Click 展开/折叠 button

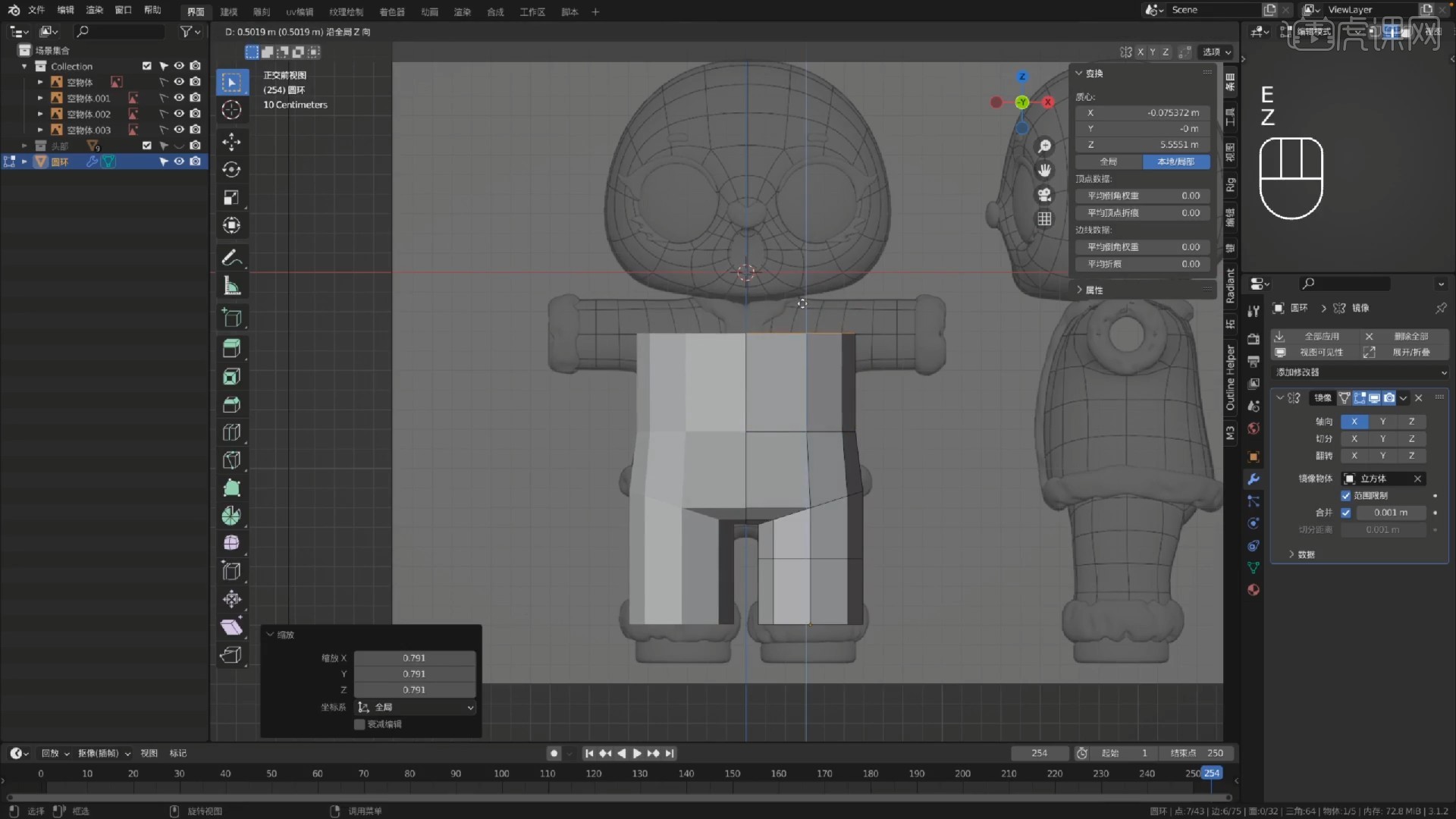(1404, 353)
